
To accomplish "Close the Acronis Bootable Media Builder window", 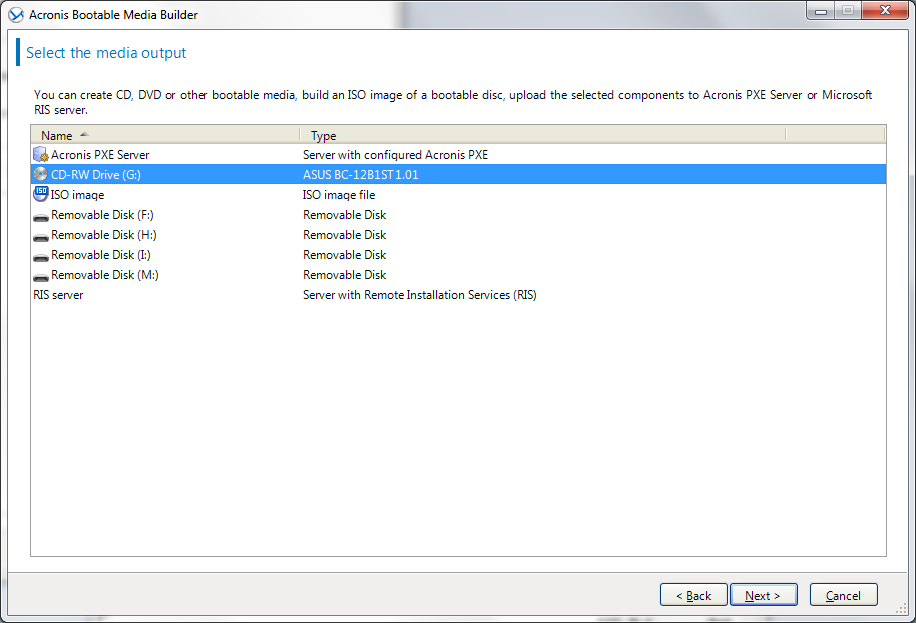I will [x=885, y=11].
